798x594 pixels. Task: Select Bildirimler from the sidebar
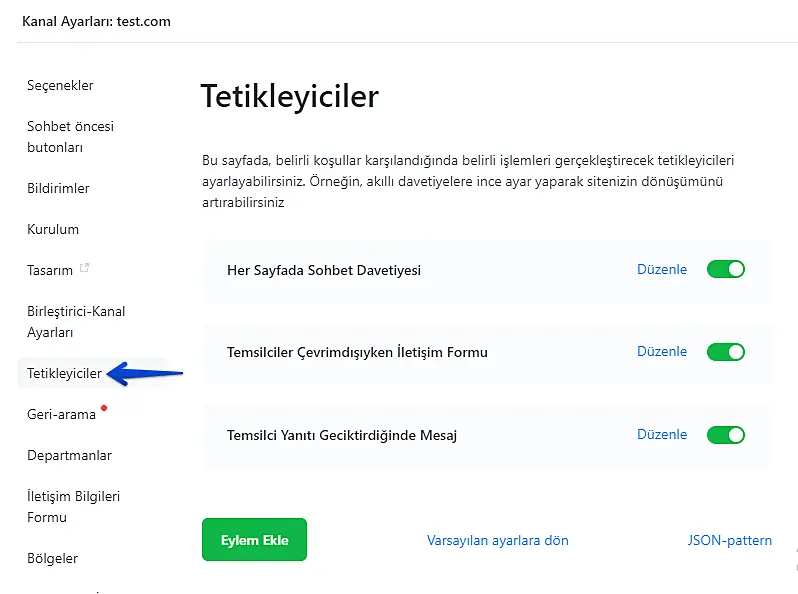coord(58,188)
